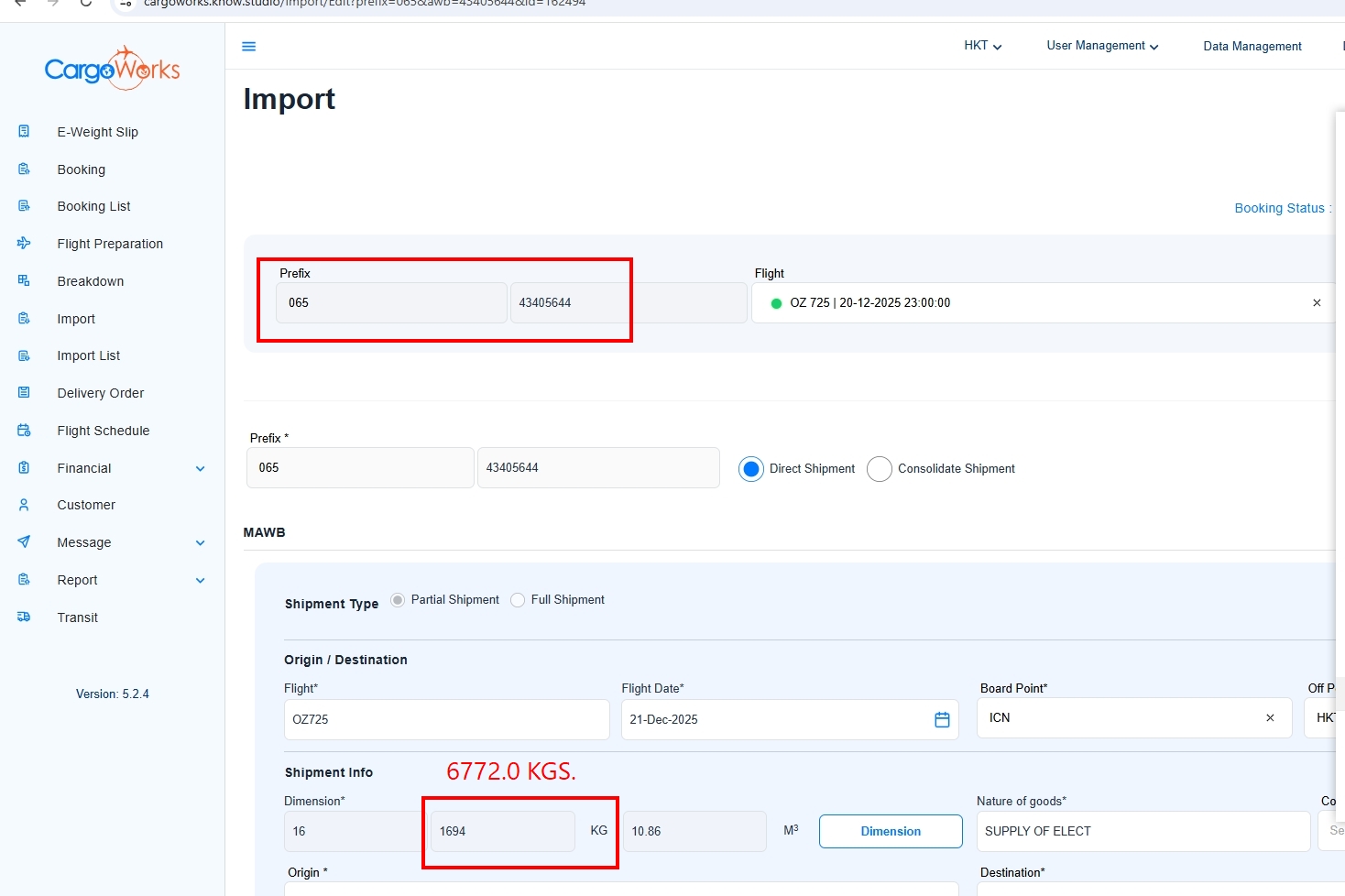Click the hamburger menu icon

(248, 46)
